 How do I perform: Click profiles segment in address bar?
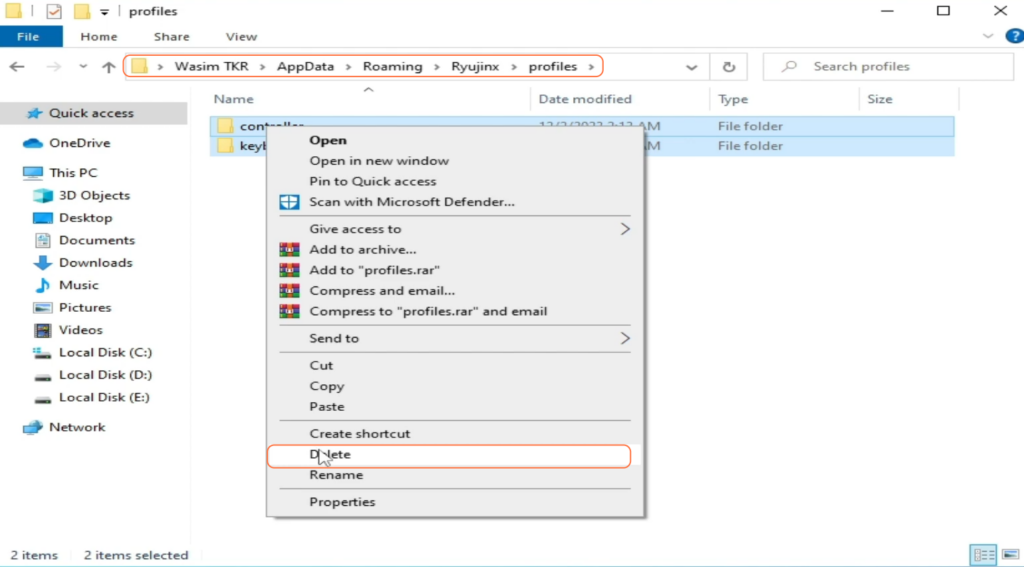click(x=552, y=67)
